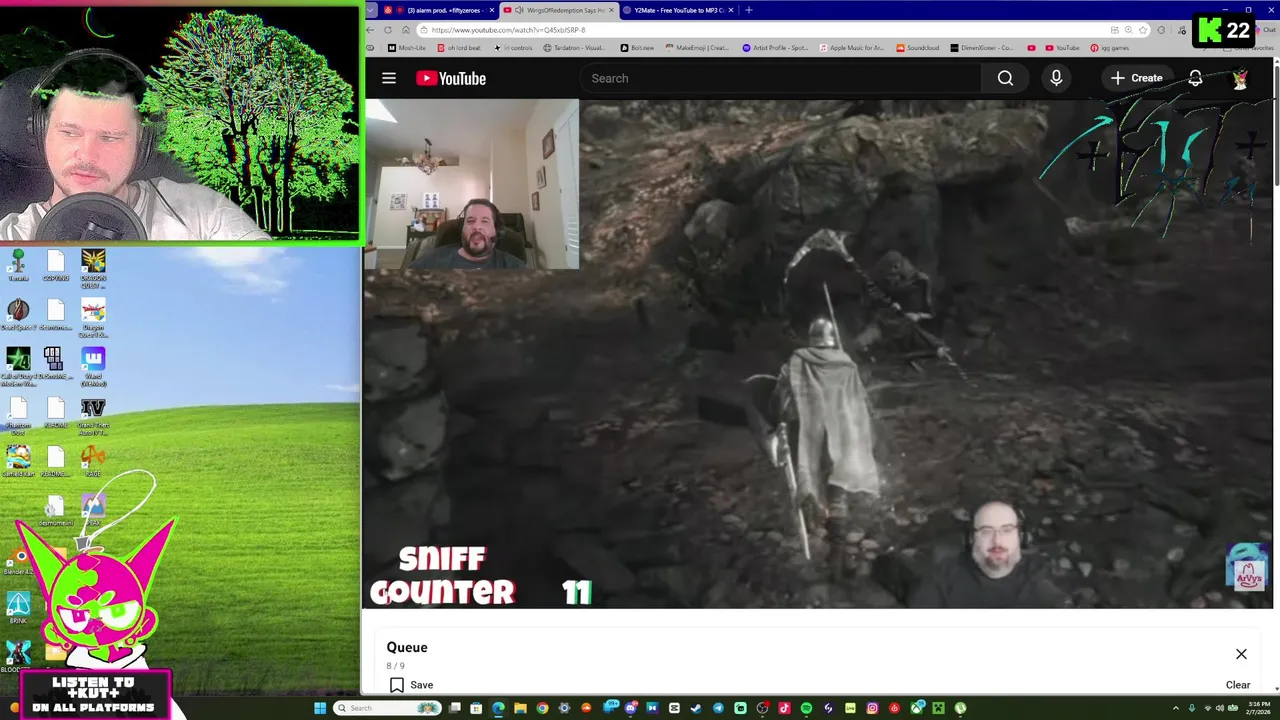
Task: Open Microsoft Edge from the taskbar
Action: point(498,708)
